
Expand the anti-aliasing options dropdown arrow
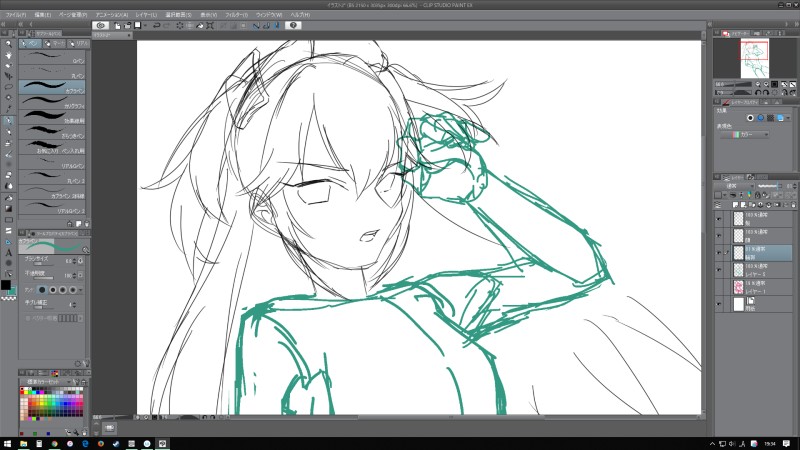point(81,290)
